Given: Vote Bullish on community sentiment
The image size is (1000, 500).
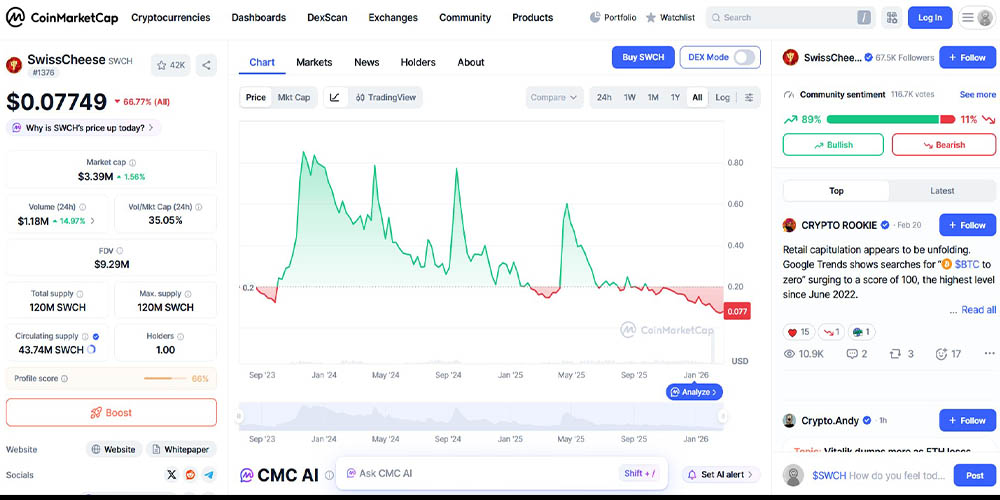Looking at the screenshot, I should tap(834, 145).
